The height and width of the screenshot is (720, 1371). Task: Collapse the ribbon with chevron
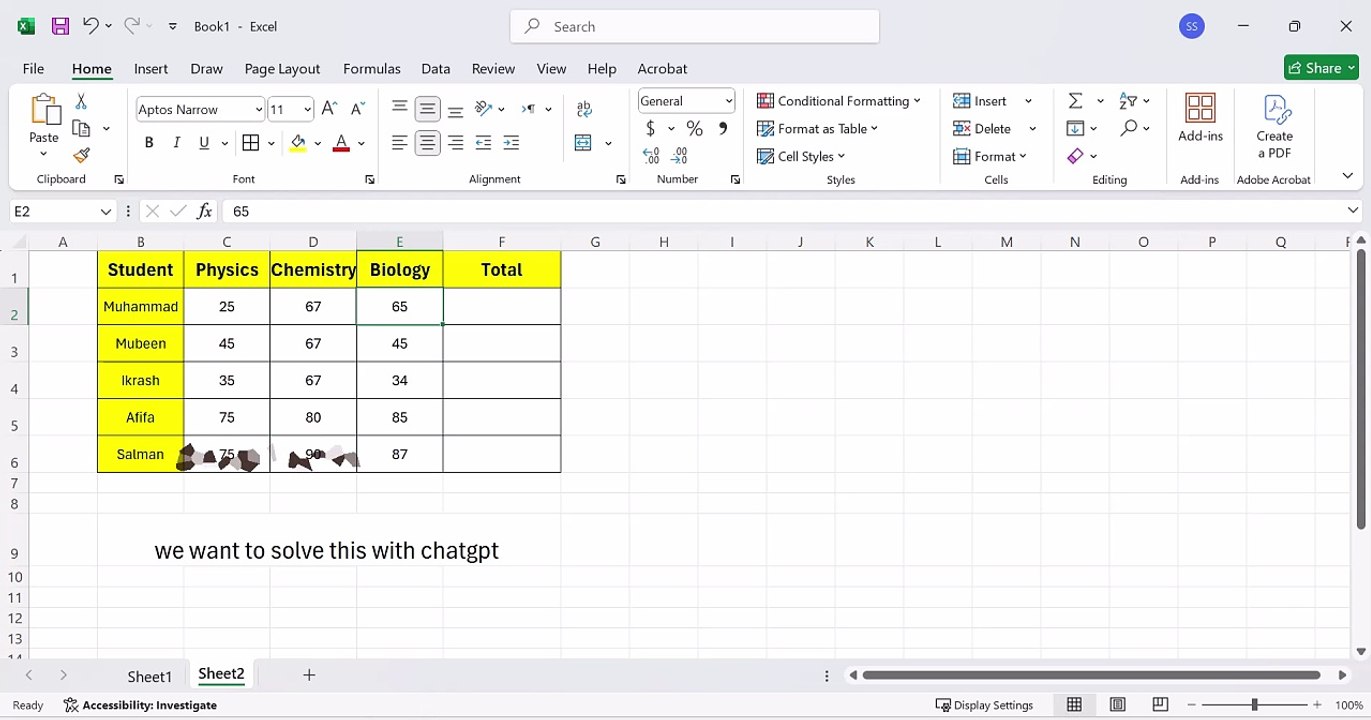[x=1347, y=176]
